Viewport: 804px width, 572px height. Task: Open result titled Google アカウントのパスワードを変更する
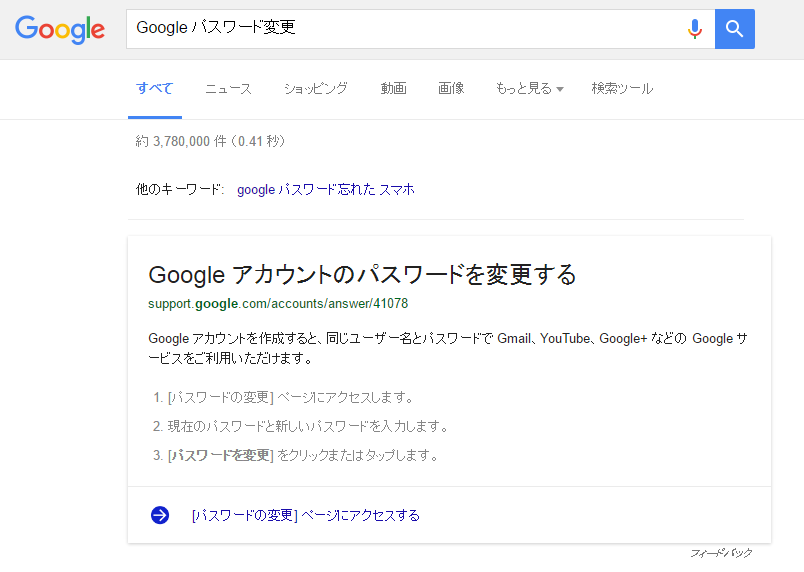click(x=362, y=274)
